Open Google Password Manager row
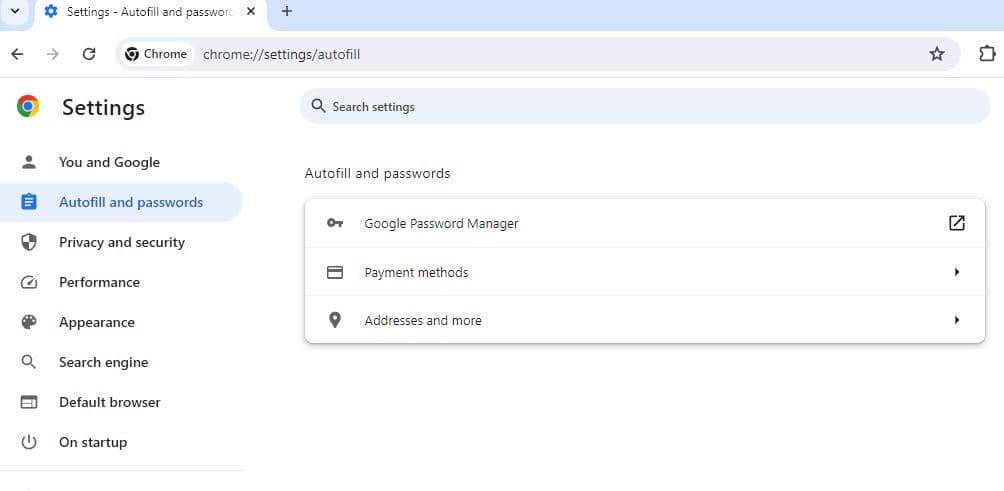Viewport: 1004px width, 491px height. 441,224
